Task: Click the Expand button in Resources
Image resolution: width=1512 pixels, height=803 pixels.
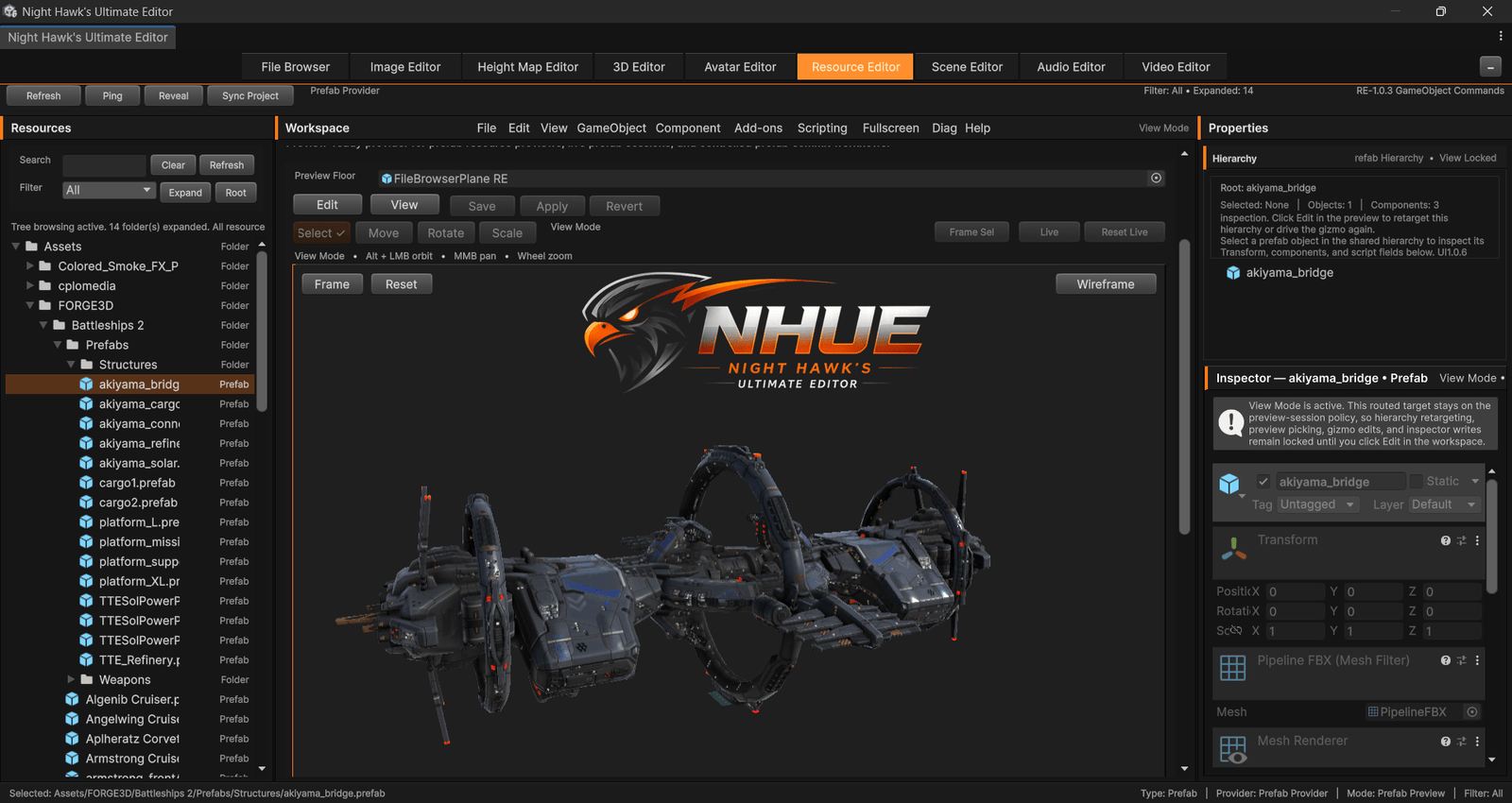Action: [x=185, y=192]
